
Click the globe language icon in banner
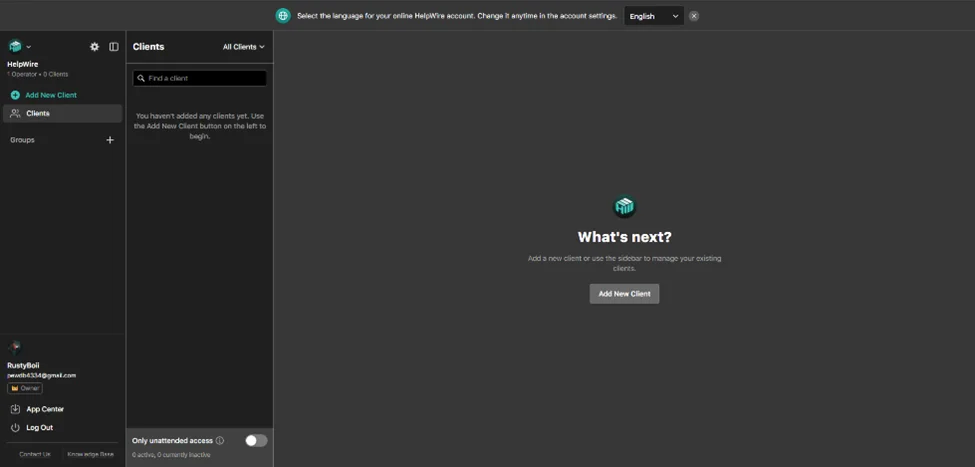283,16
